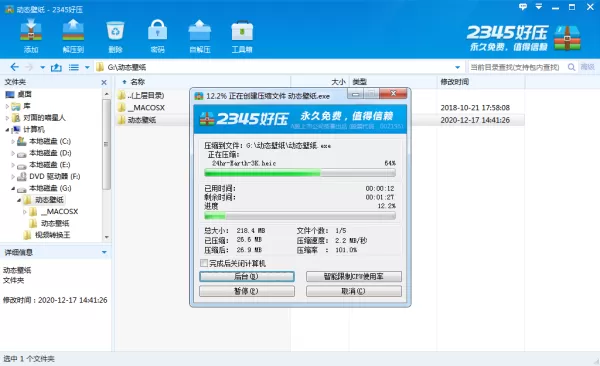
Task: Expand the 库 library tree node
Action: point(7,106)
